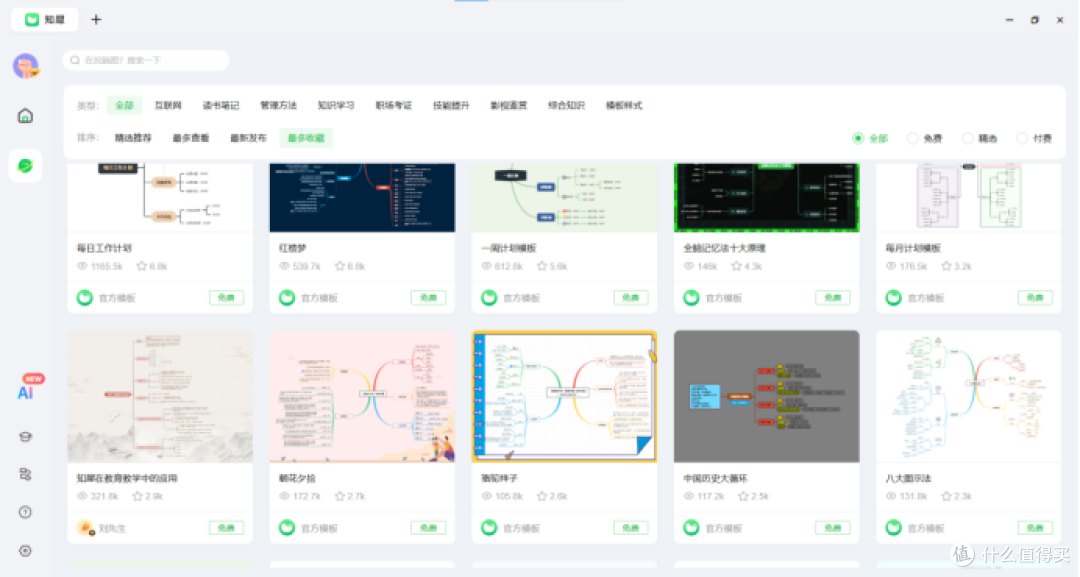The image size is (1080, 577).
Task: Open the 骆驼祥子 notebook-style thumbnail
Action: coord(564,397)
